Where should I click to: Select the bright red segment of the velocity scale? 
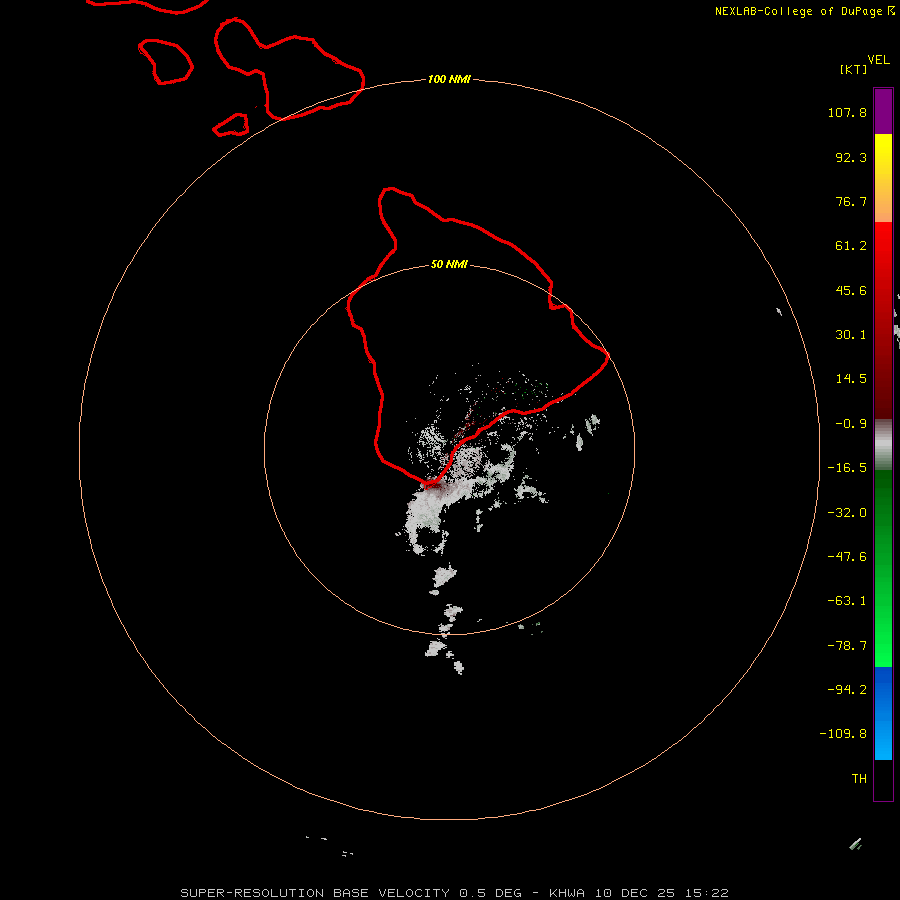883,320
